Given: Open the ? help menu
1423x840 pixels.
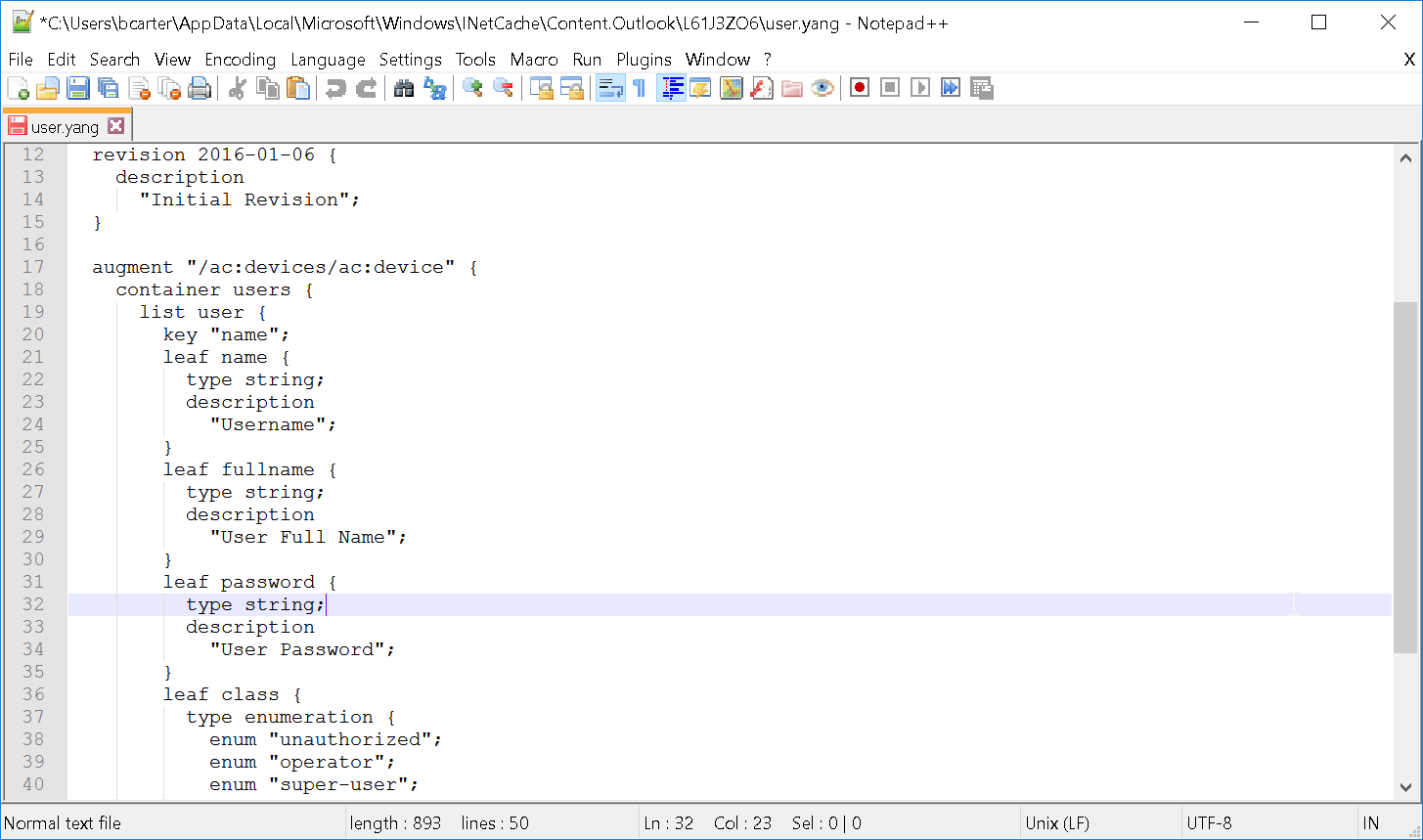Looking at the screenshot, I should click(x=768, y=60).
